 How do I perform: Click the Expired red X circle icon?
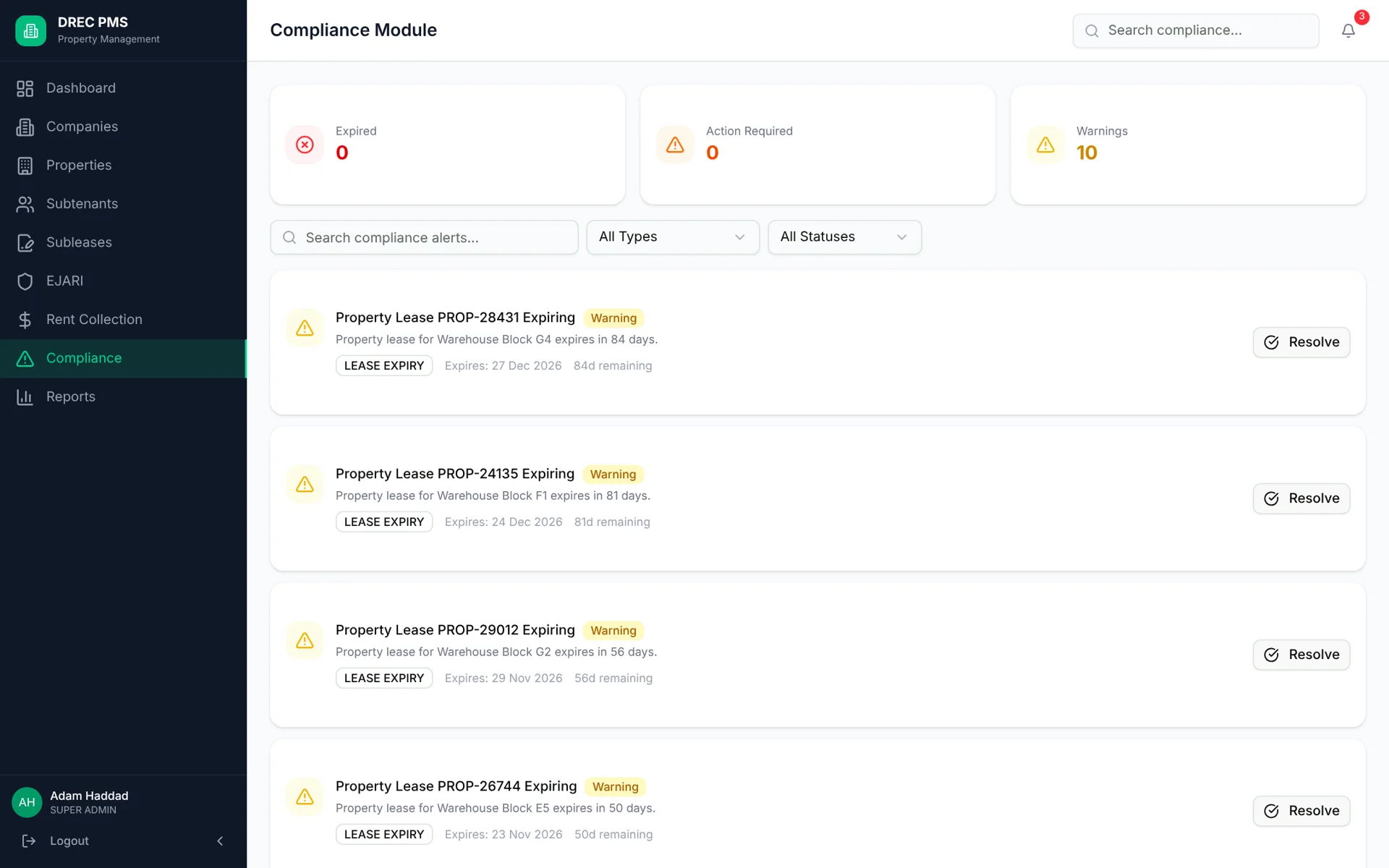(305, 145)
